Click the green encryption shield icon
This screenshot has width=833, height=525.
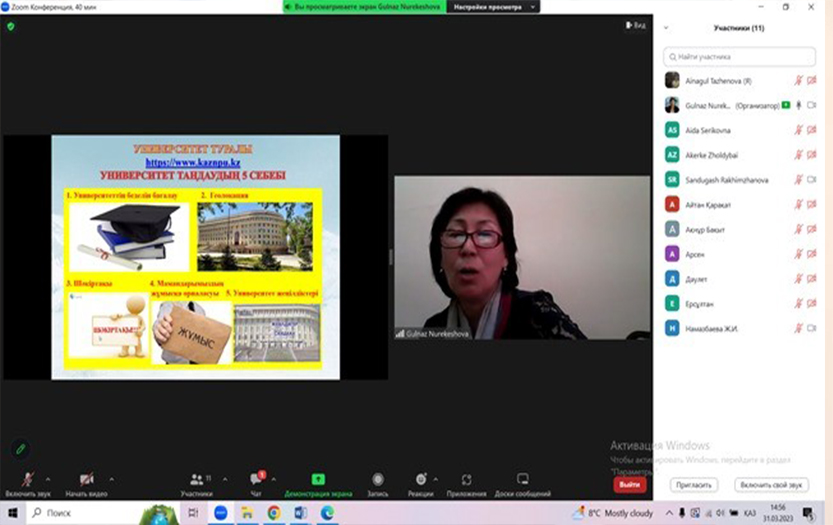pyautogui.click(x=11, y=26)
